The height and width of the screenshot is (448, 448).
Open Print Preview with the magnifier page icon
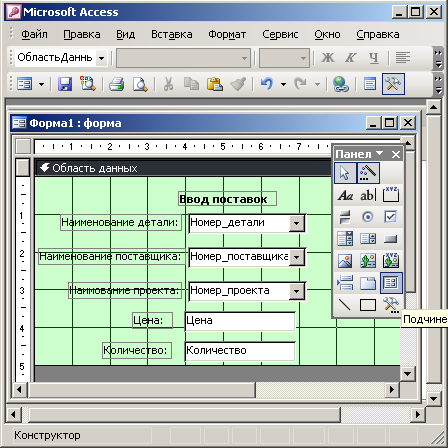tap(140, 84)
